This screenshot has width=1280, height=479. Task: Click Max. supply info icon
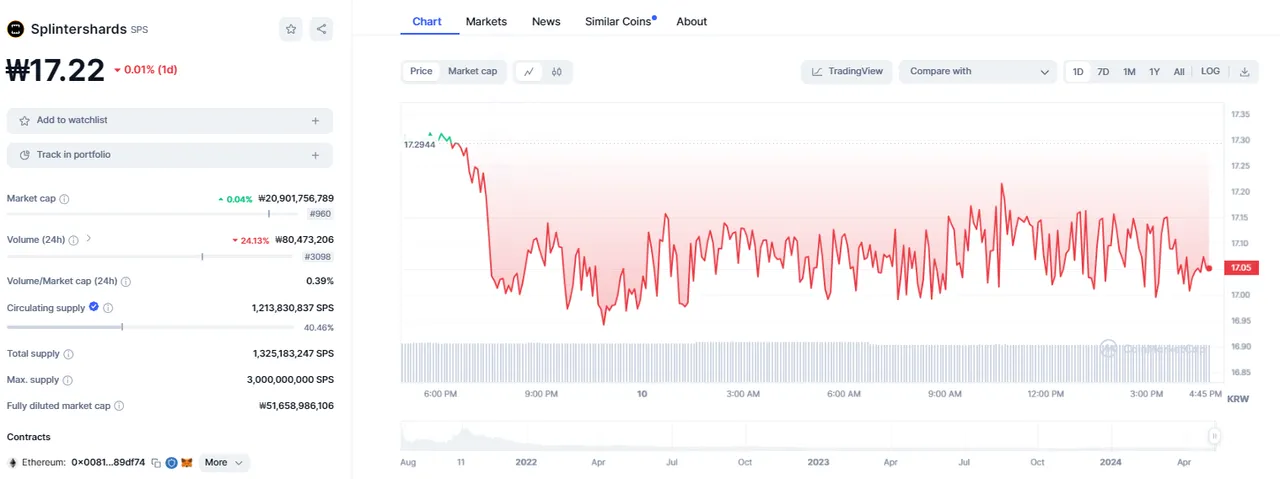pyautogui.click(x=68, y=380)
